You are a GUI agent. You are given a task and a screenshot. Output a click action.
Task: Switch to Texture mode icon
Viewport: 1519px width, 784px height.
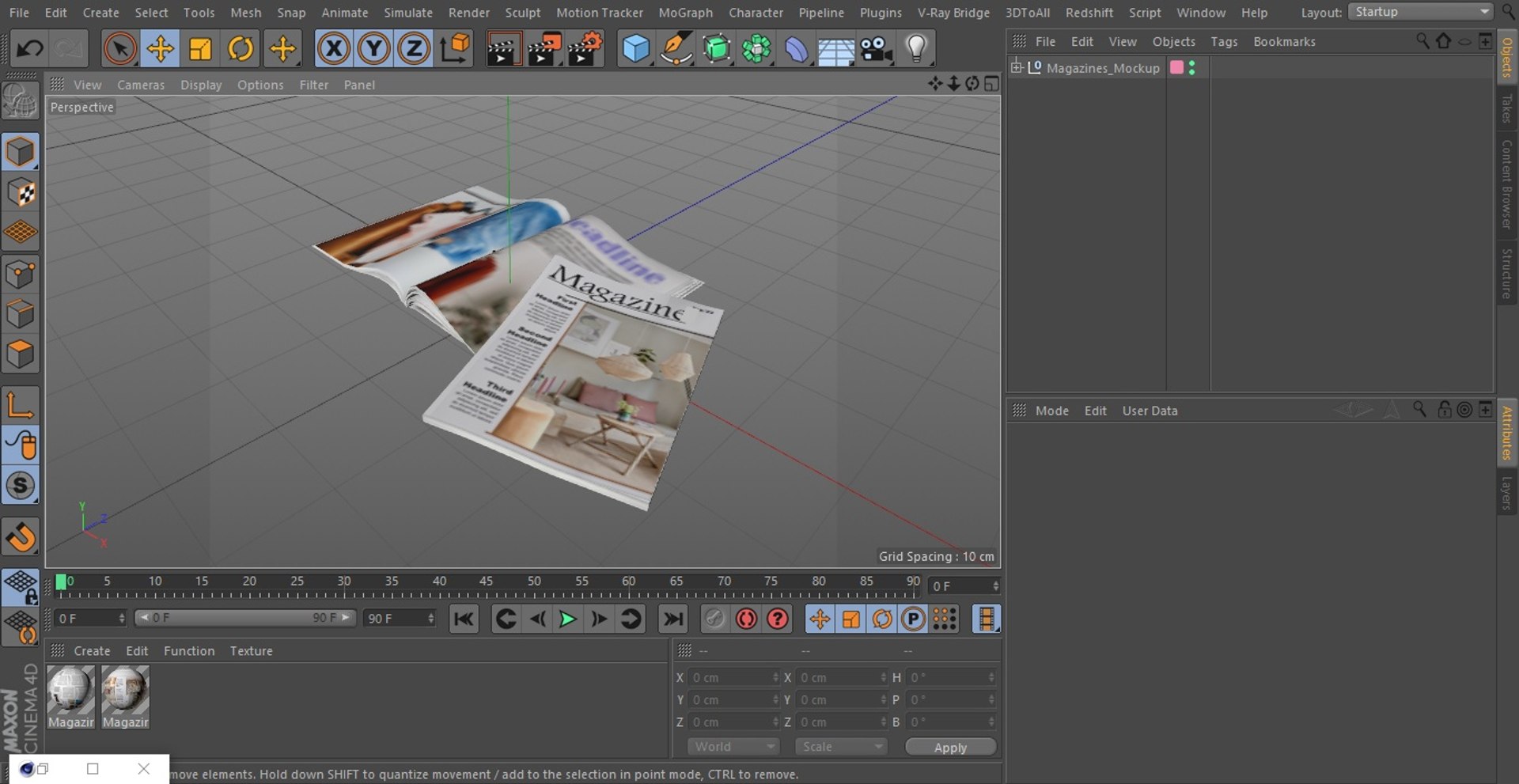21,192
